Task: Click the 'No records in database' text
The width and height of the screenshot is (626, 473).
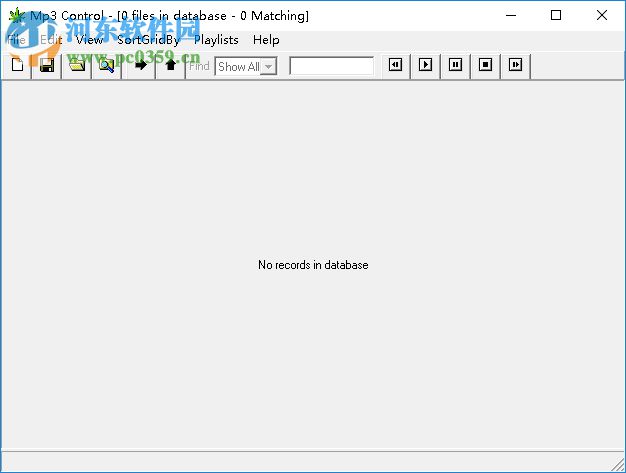Action: coord(313,265)
